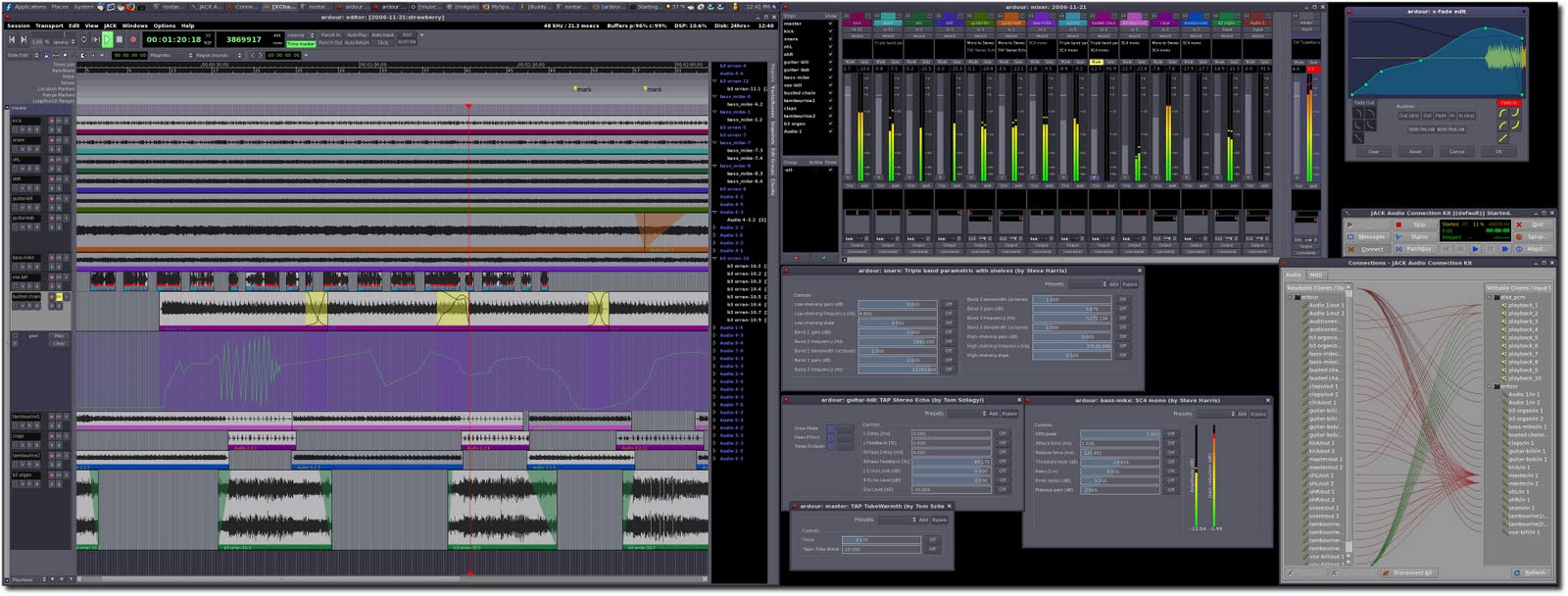Open the Help menu in Ardour
1568x596 pixels.
[187, 25]
